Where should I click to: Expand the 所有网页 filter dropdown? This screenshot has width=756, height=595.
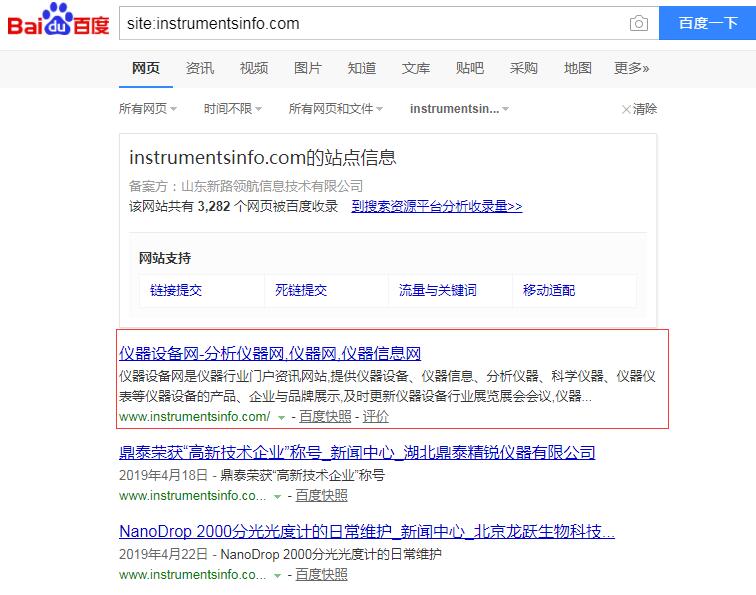click(148, 108)
